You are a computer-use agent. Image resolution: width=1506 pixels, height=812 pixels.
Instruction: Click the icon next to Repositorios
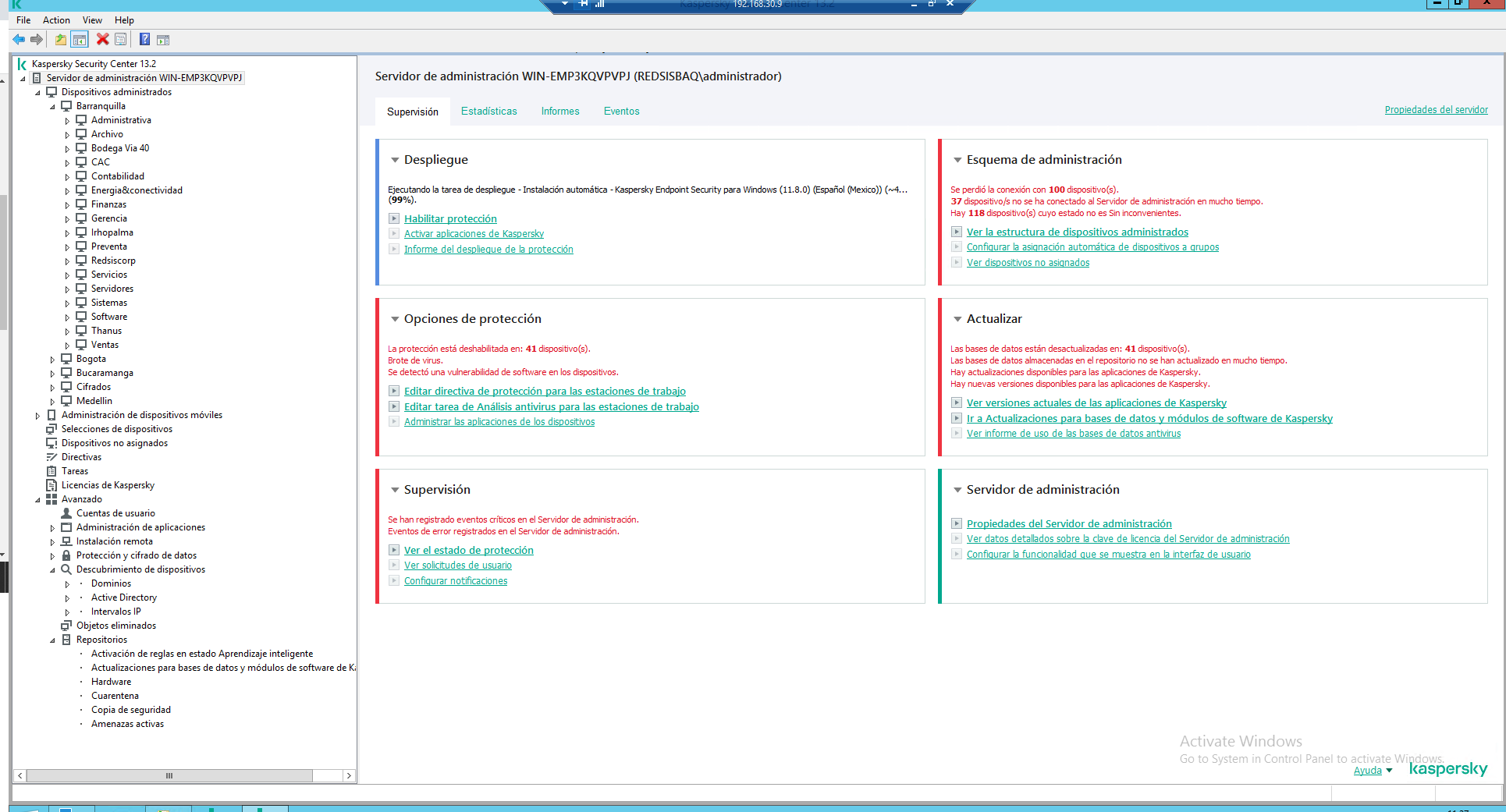pyautogui.click(x=66, y=640)
